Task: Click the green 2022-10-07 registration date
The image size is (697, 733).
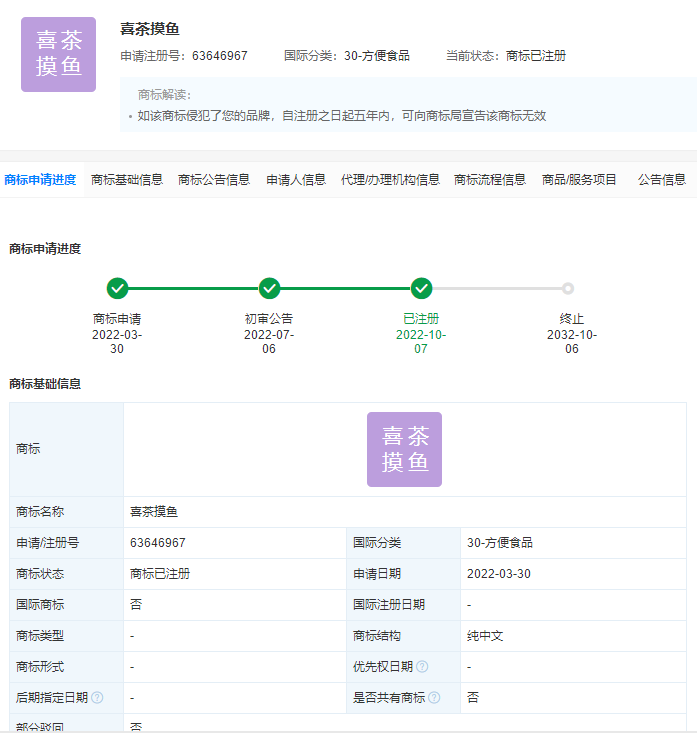Action: (421, 342)
